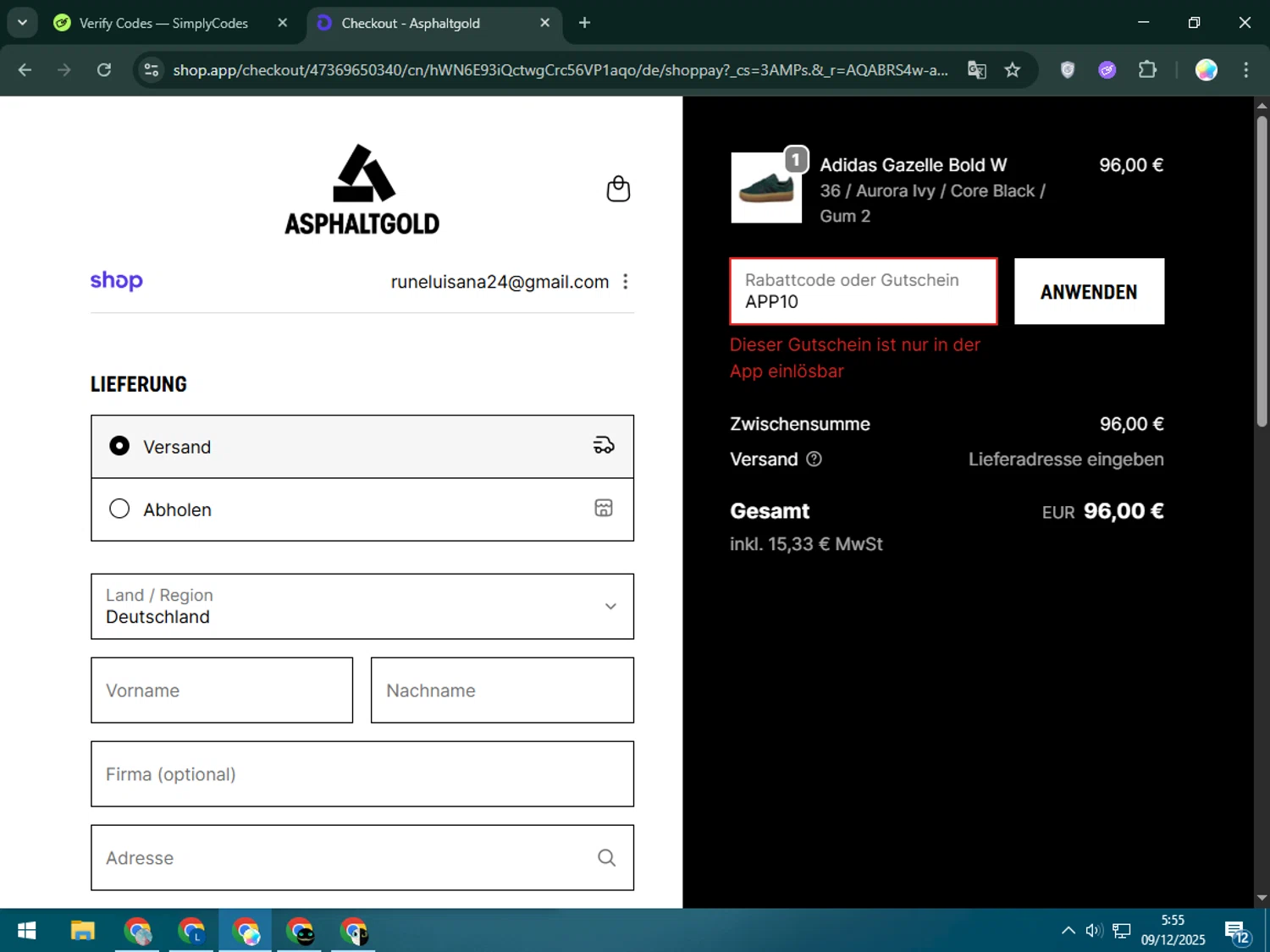Screen dimensions: 1270x952
Task: Open site information icon in address bar
Action: tap(152, 70)
